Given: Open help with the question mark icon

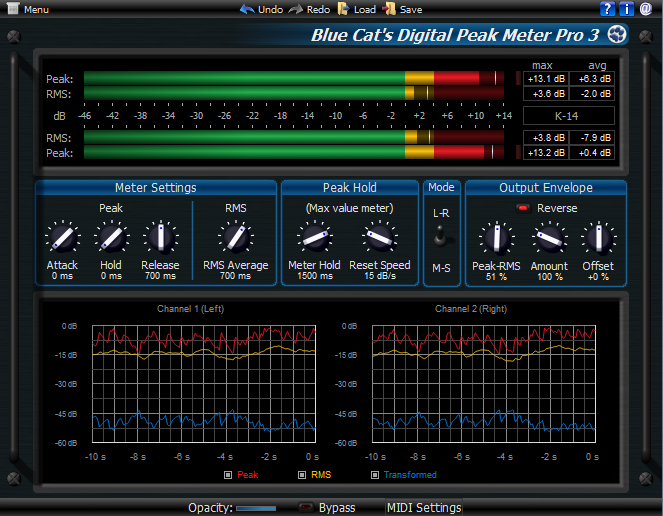Looking at the screenshot, I should pyautogui.click(x=607, y=8).
